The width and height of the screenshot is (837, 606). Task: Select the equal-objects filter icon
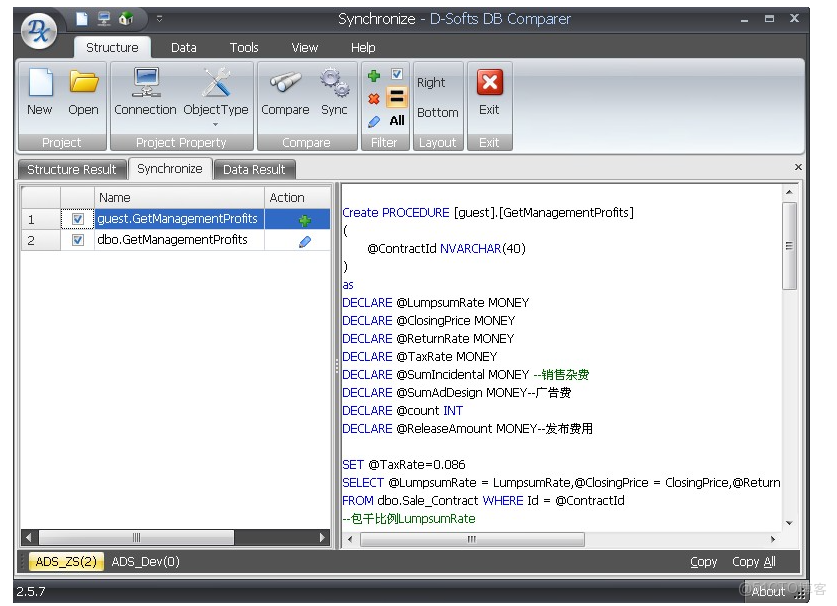click(x=397, y=96)
